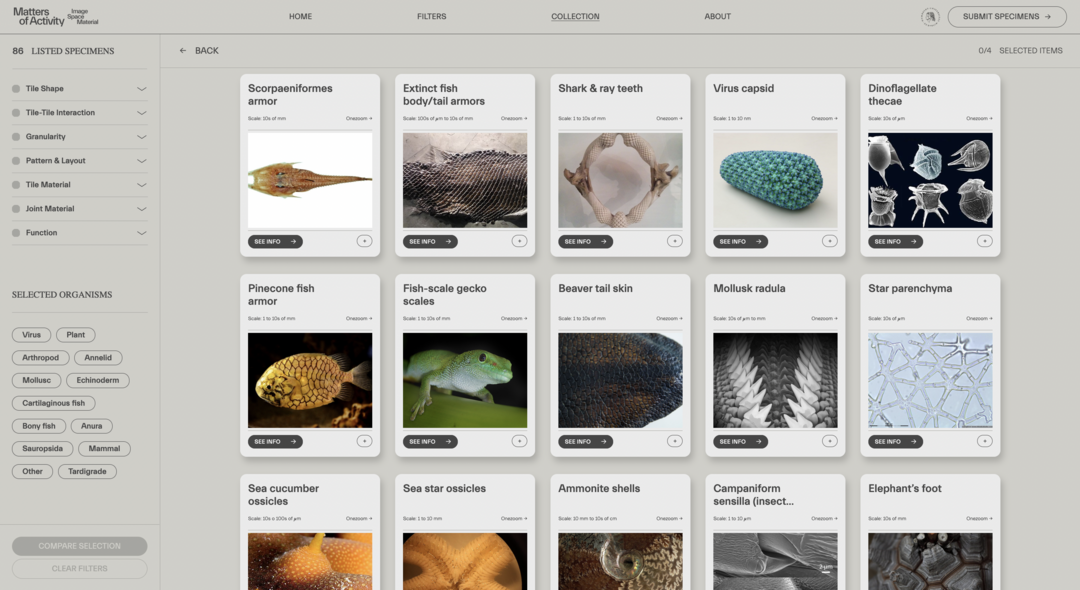Toggle the Mollusc organism filter

[x=36, y=380]
